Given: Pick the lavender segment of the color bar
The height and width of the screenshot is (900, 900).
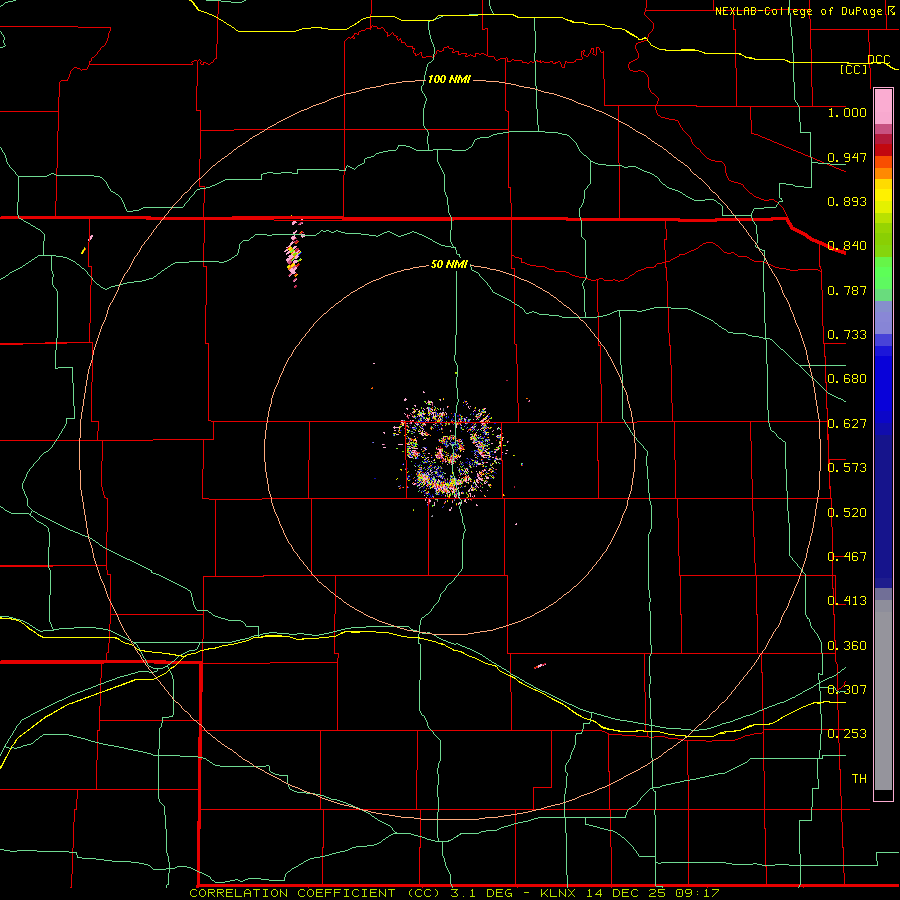Looking at the screenshot, I should [x=883, y=317].
